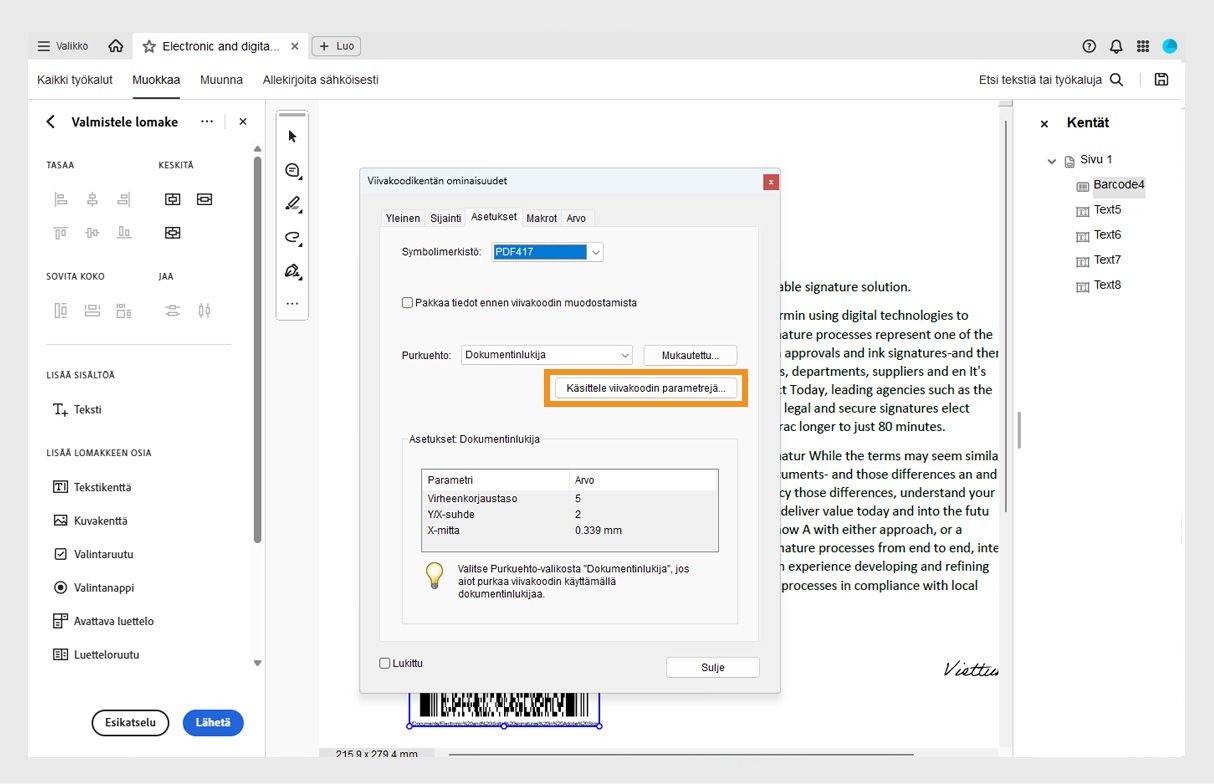Select the arrow selection tool
1214x784 pixels.
(x=293, y=137)
